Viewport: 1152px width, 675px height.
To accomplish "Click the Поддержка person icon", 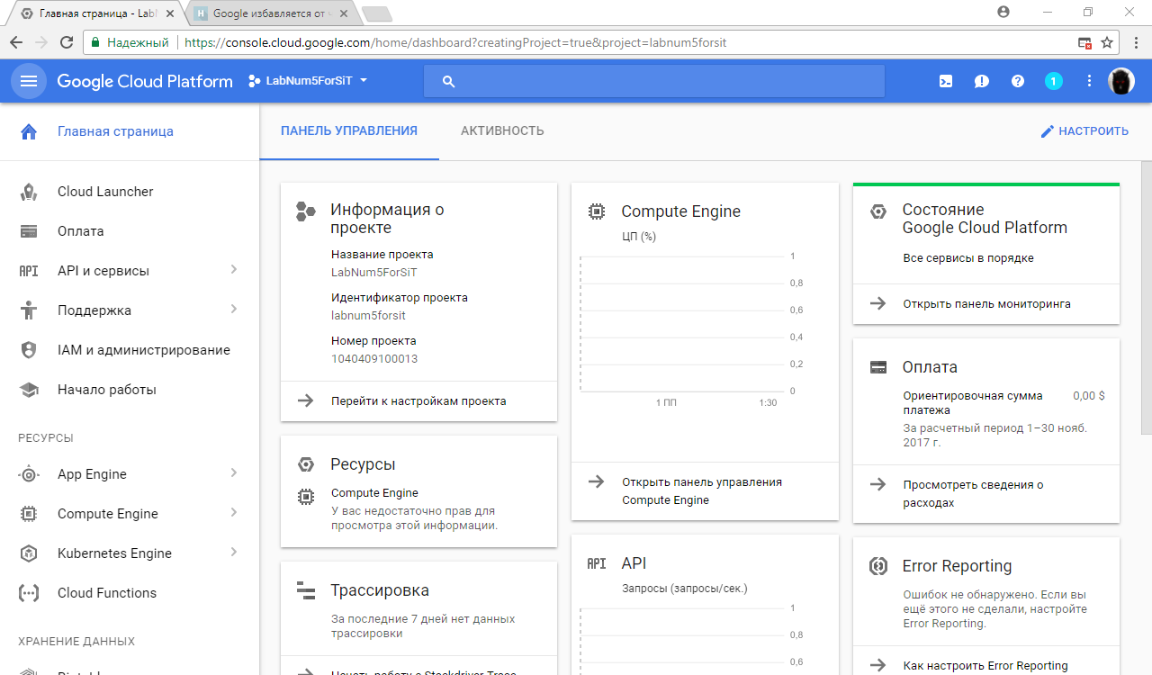I will pyautogui.click(x=29, y=311).
